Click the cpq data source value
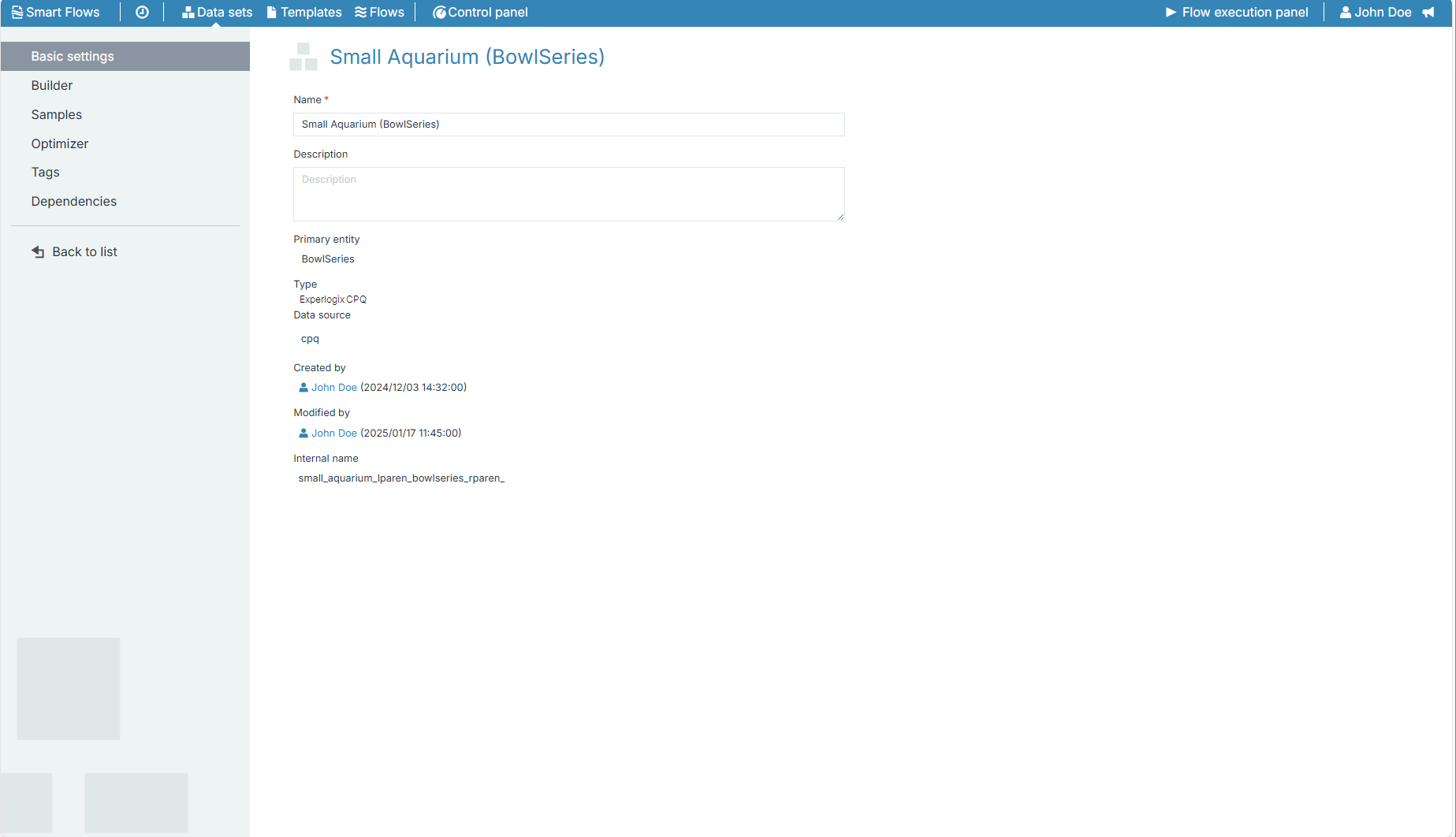Image resolution: width=1456 pixels, height=837 pixels. 310,339
